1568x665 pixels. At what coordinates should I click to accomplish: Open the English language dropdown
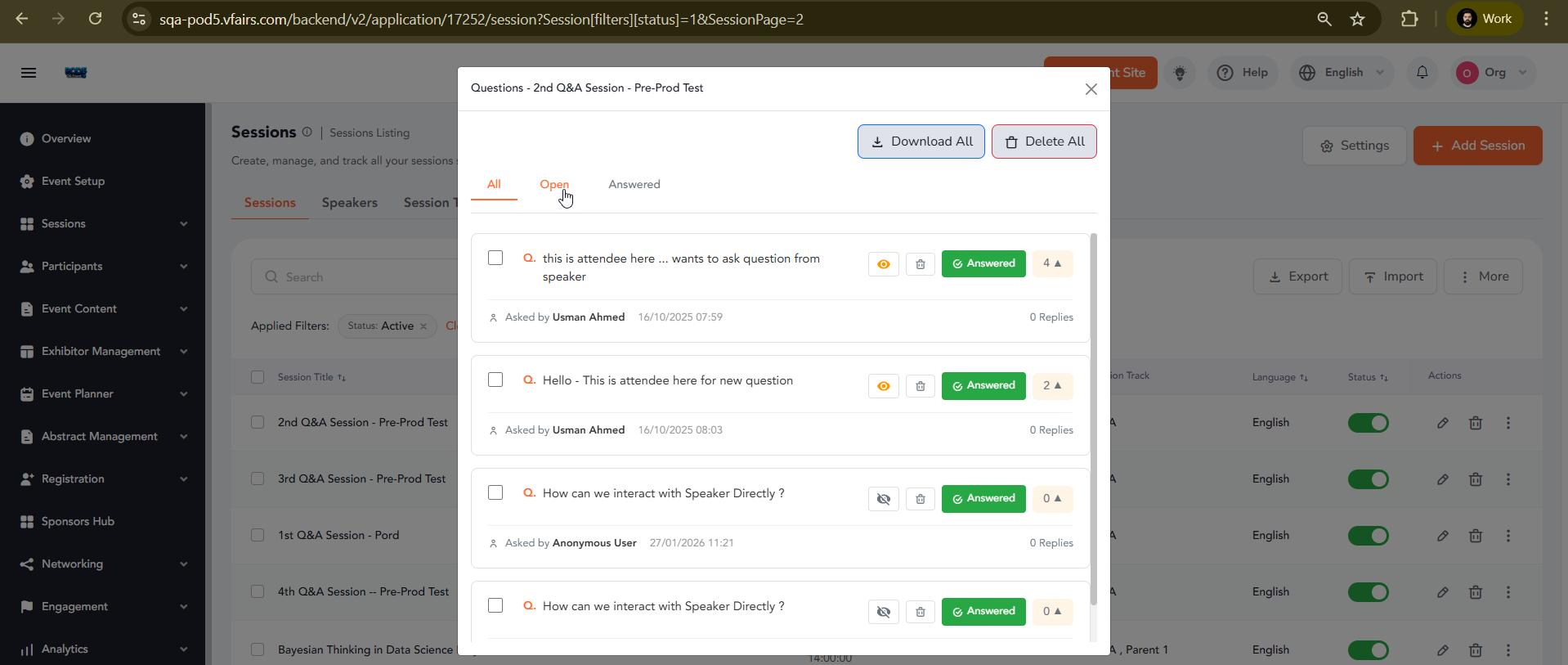click(1342, 73)
